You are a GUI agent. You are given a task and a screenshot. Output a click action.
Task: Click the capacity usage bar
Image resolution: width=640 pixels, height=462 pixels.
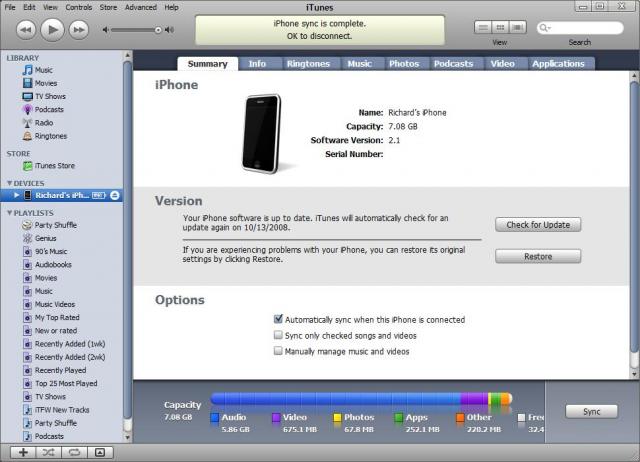click(361, 398)
